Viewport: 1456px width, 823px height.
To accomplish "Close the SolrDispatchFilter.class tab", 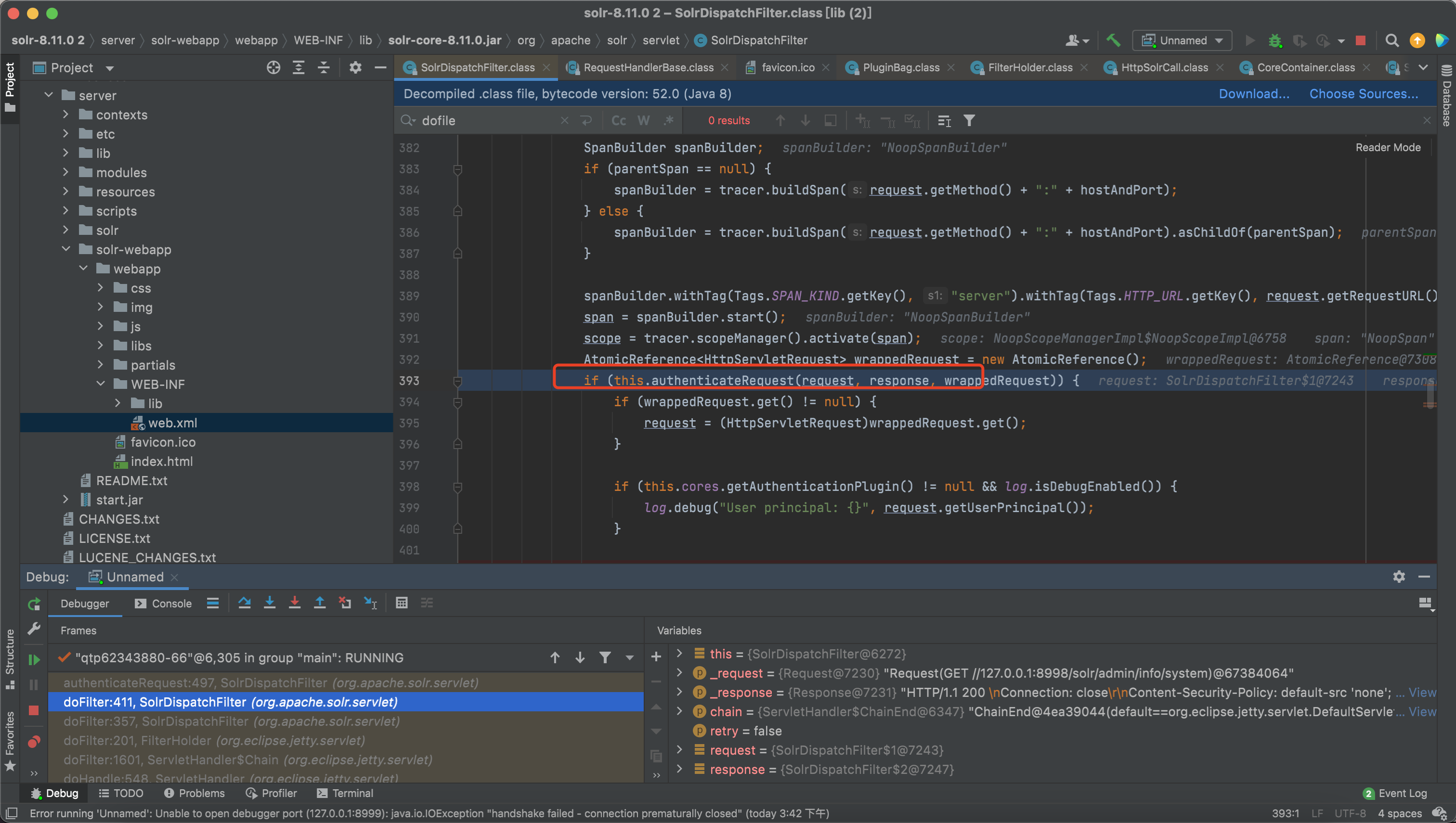I will (546, 67).
